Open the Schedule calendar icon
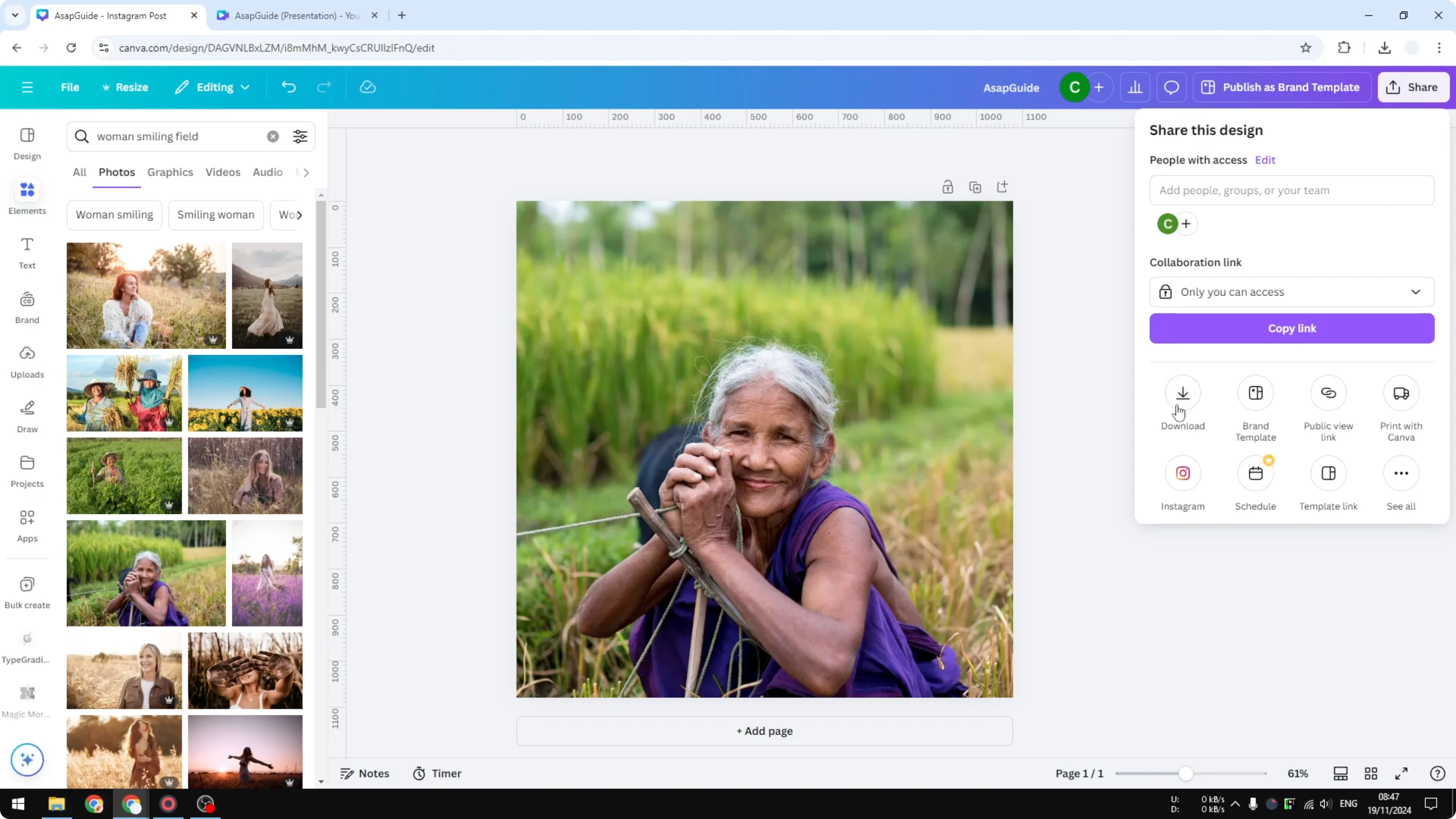The height and width of the screenshot is (819, 1456). point(1255,474)
